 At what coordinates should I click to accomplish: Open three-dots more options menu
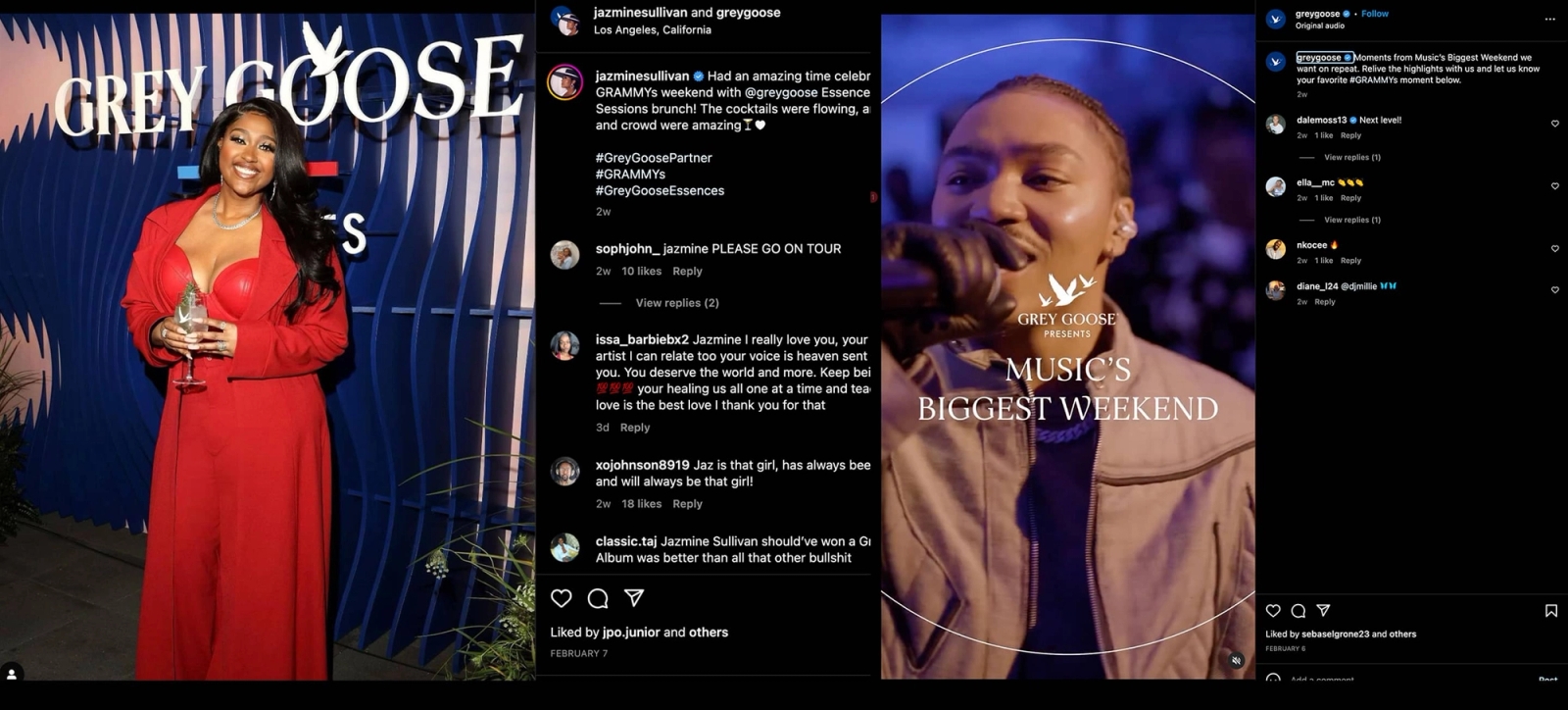coord(1549,19)
